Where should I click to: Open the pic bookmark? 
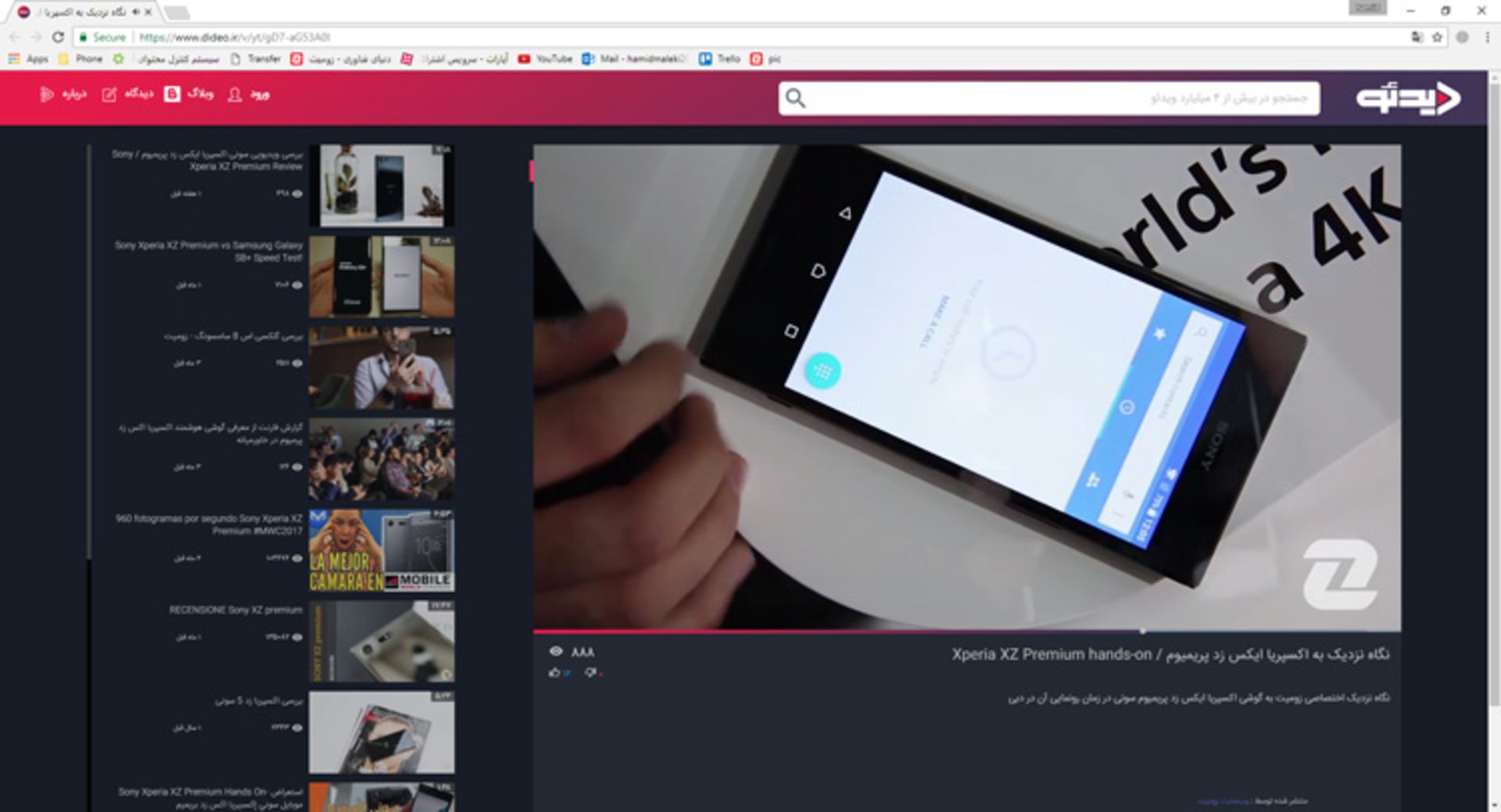pyautogui.click(x=766, y=59)
